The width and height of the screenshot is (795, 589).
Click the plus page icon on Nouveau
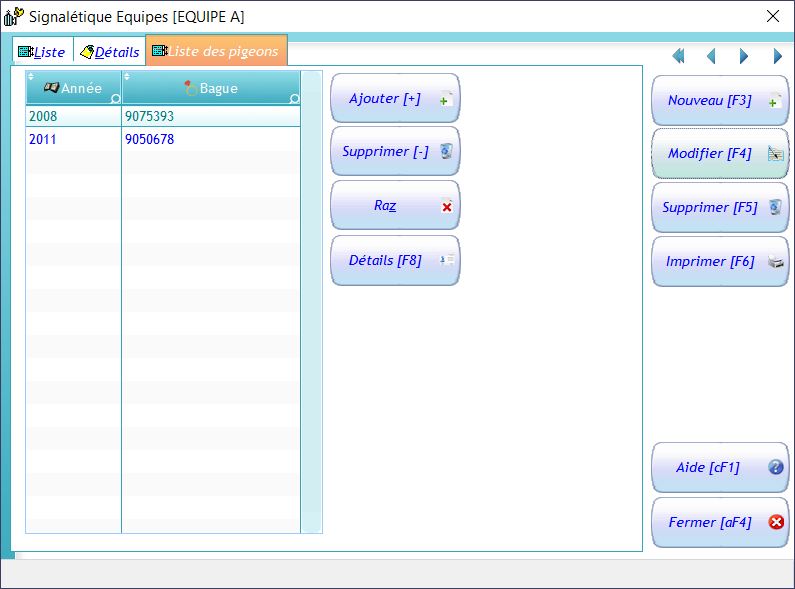pyautogui.click(x=775, y=101)
